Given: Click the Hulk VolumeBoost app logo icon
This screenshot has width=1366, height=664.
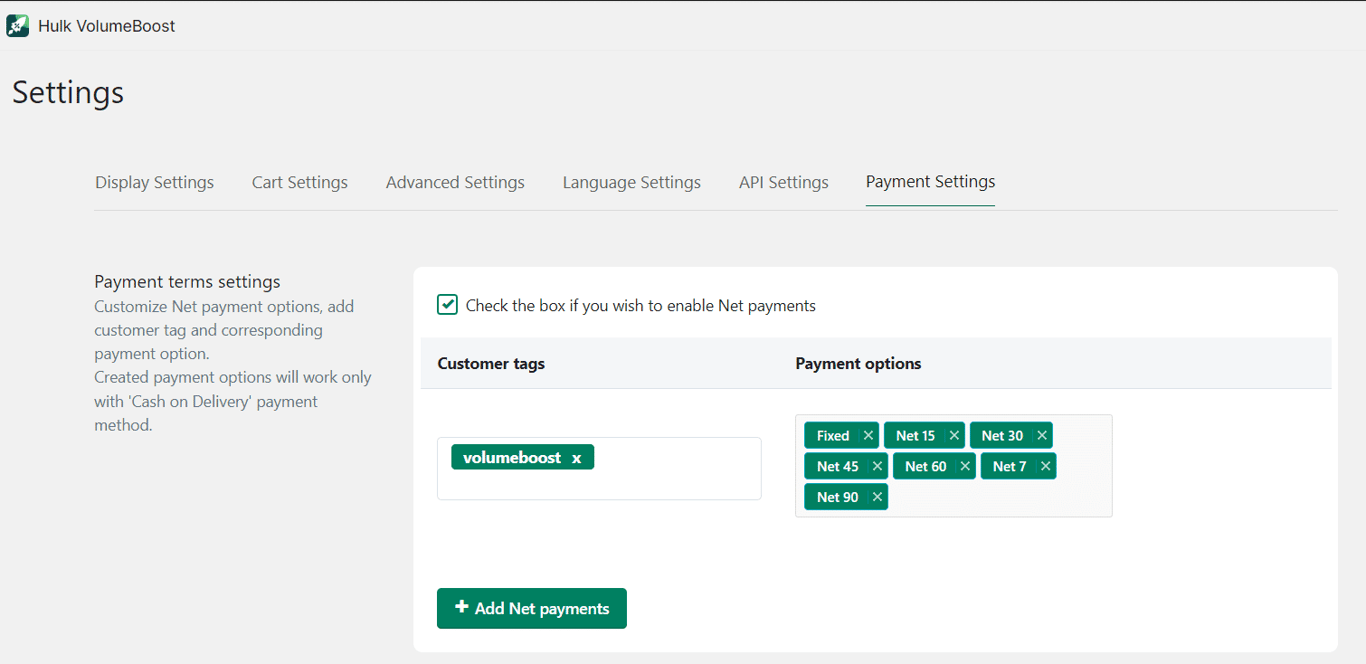Looking at the screenshot, I should [17, 26].
